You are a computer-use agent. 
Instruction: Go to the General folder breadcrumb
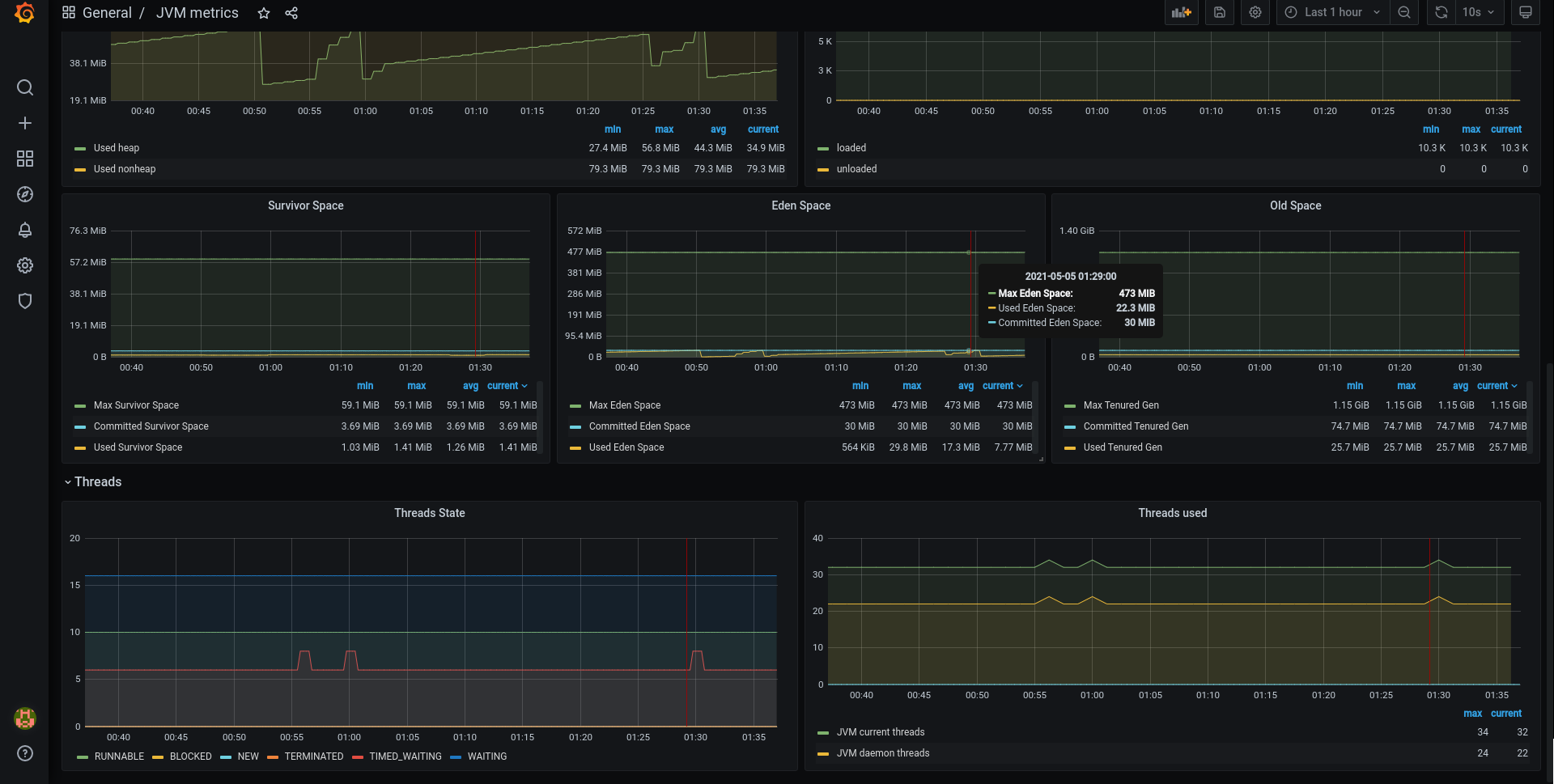click(x=107, y=13)
